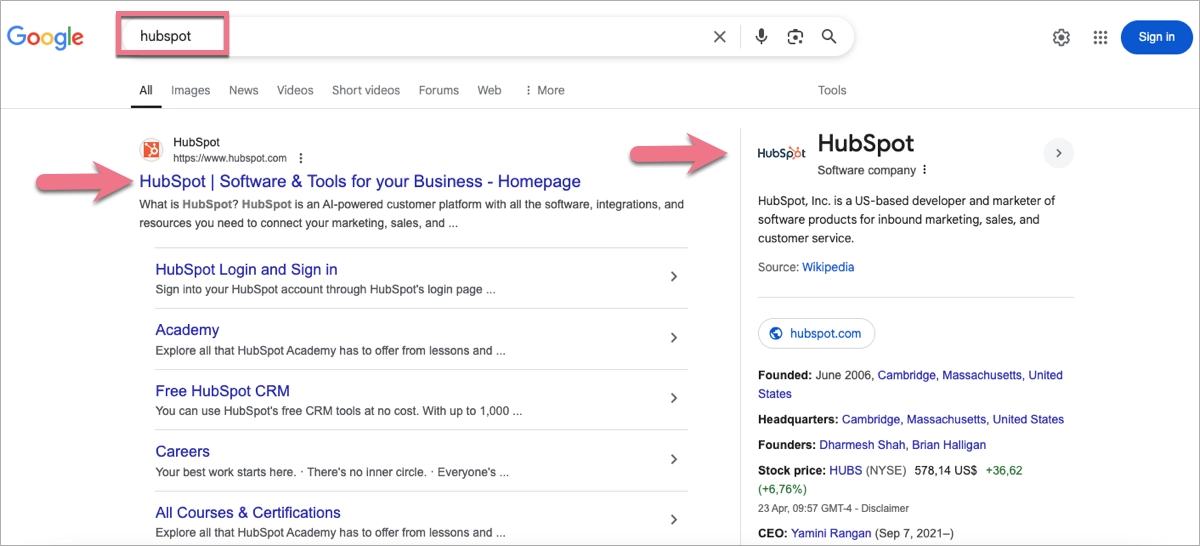Switch to the Images tab

[190, 90]
